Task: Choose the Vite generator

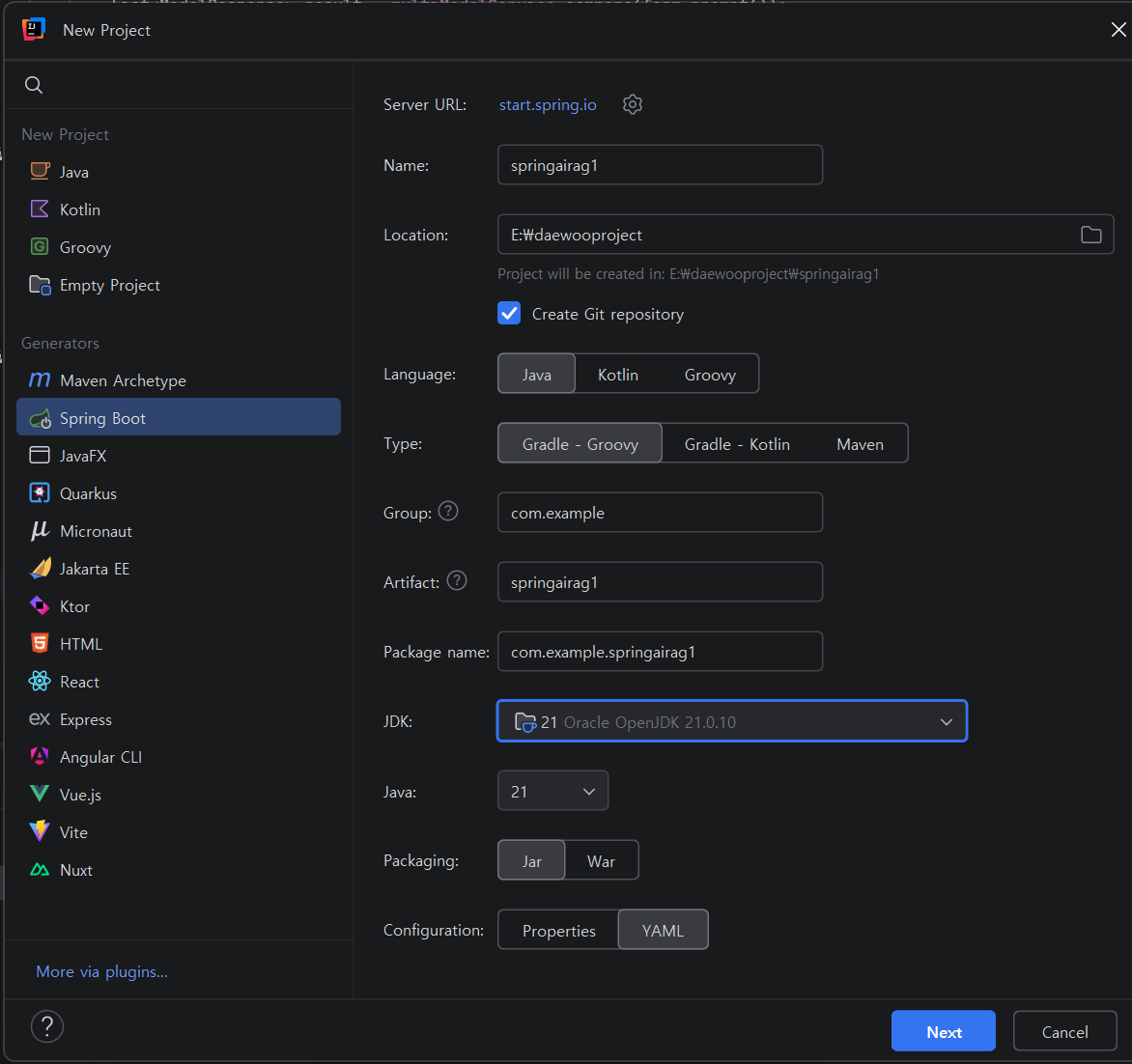Action: 179,832
